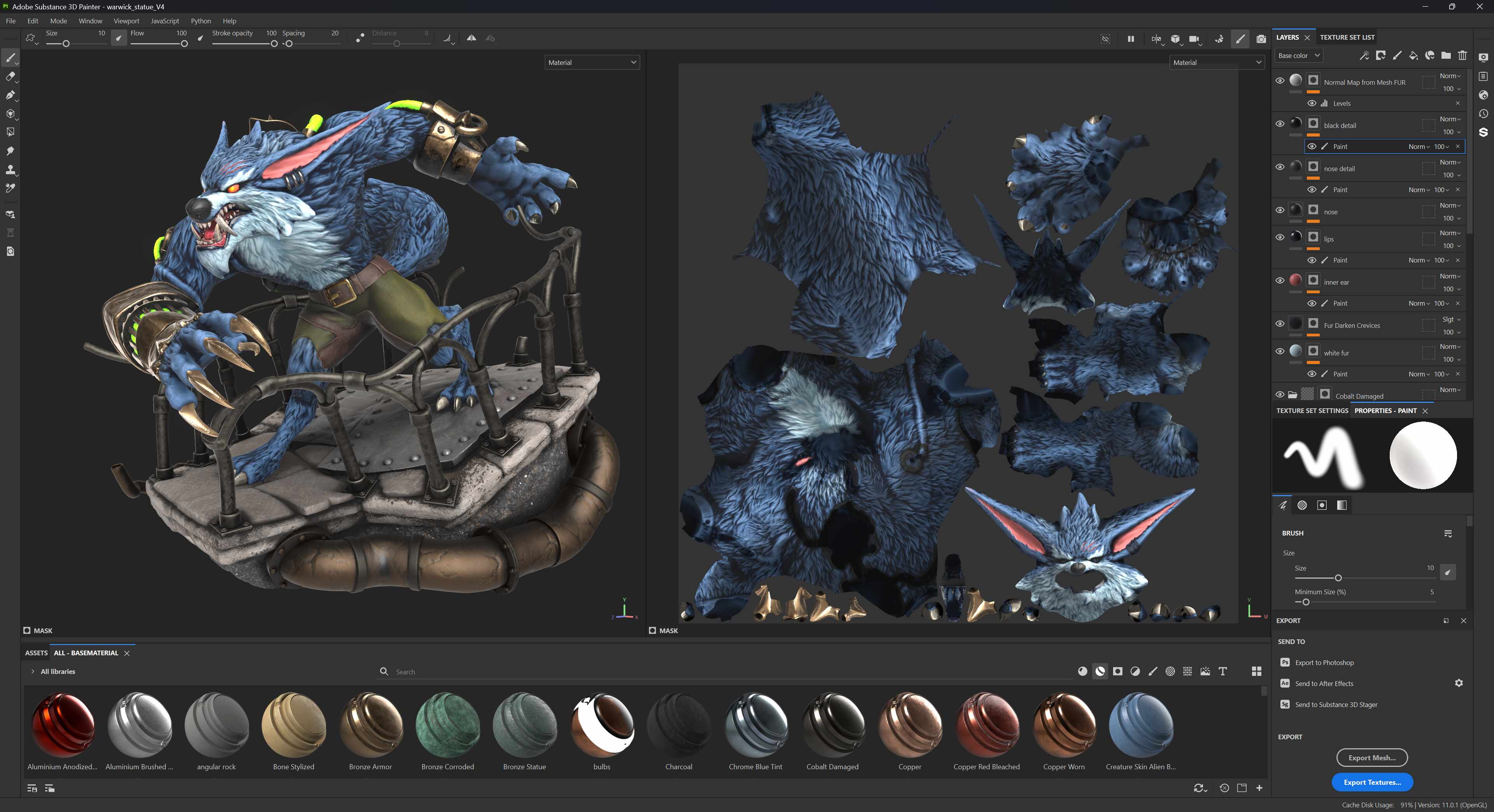The image size is (1494, 812).
Task: Open the Viewport menu
Action: click(126, 21)
